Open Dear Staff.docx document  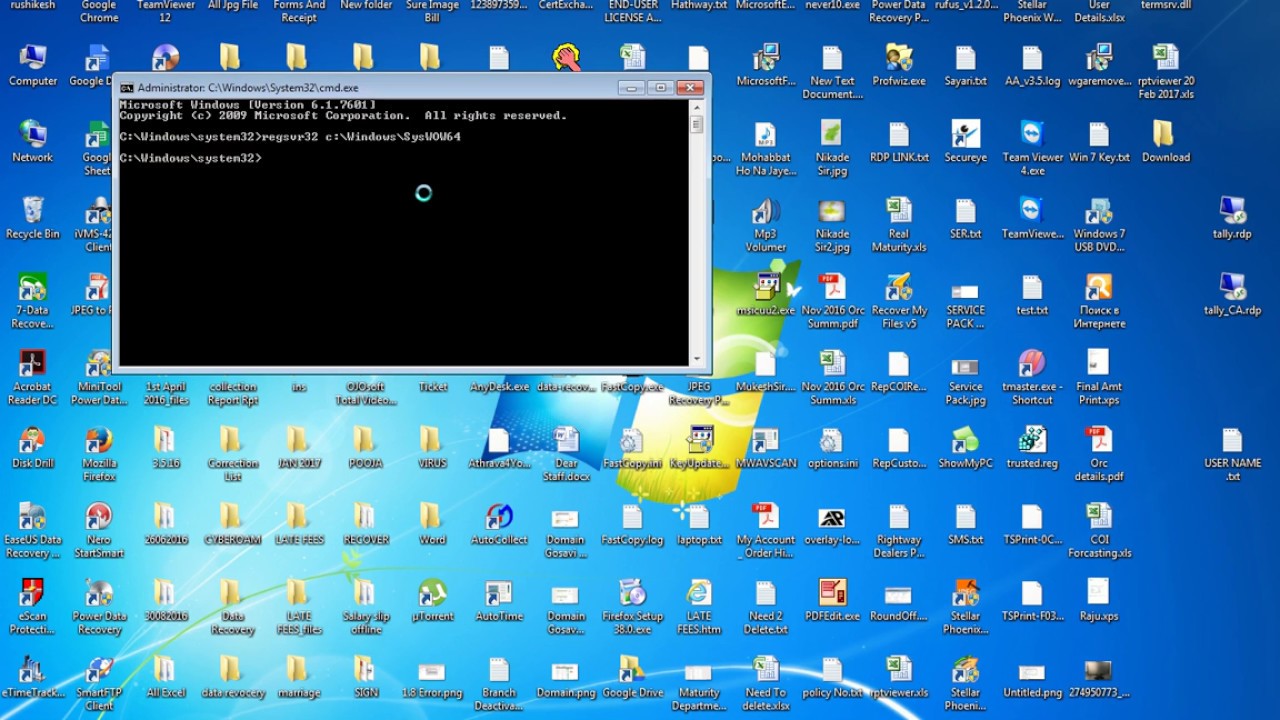coord(566,453)
